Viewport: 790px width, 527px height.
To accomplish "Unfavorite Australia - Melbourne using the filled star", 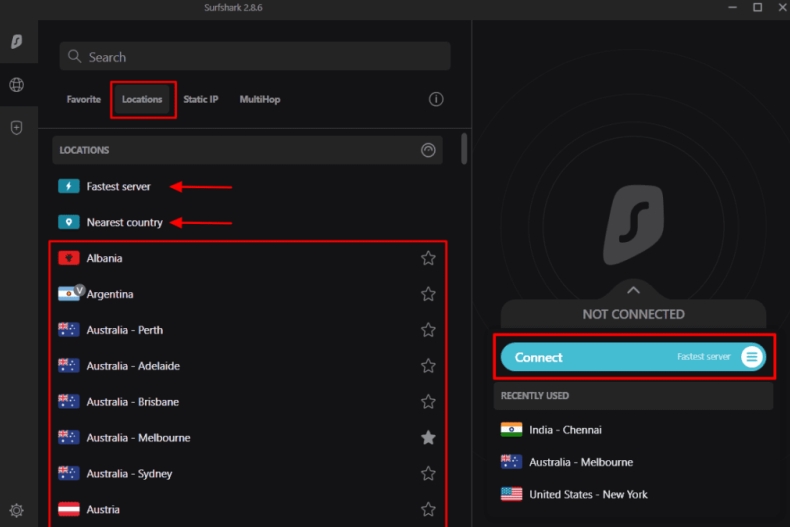I will [428, 438].
